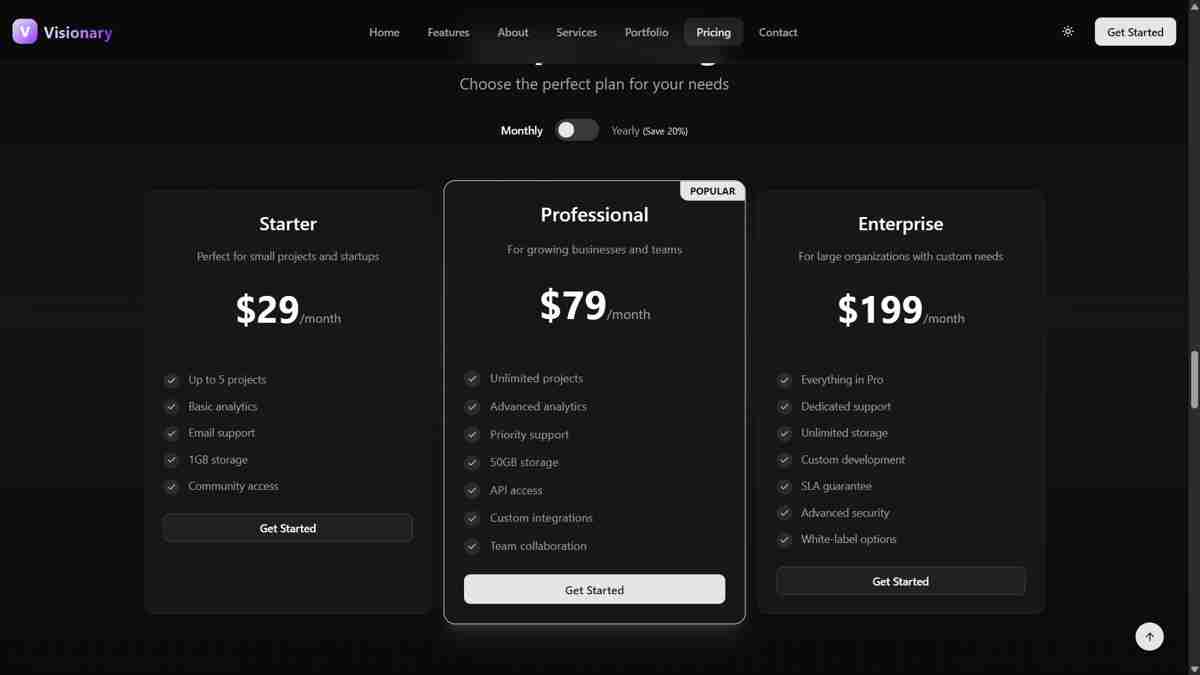
Task: Click the scroll-to-top arrow button
Action: pos(1149,636)
